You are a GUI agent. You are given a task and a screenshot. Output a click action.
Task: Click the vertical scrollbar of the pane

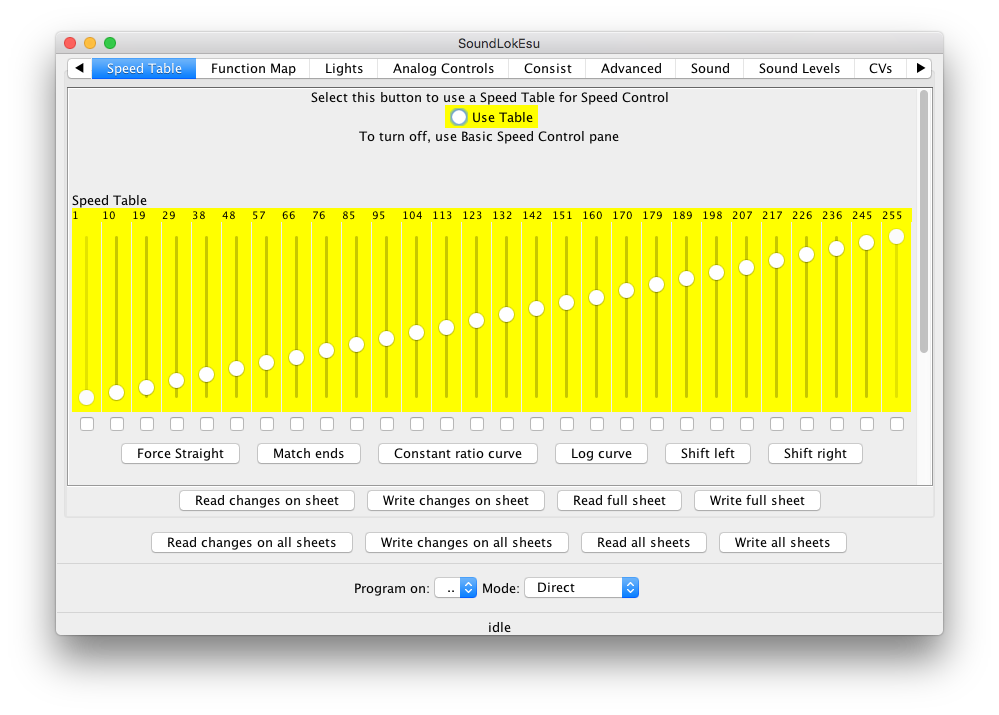tap(924, 222)
